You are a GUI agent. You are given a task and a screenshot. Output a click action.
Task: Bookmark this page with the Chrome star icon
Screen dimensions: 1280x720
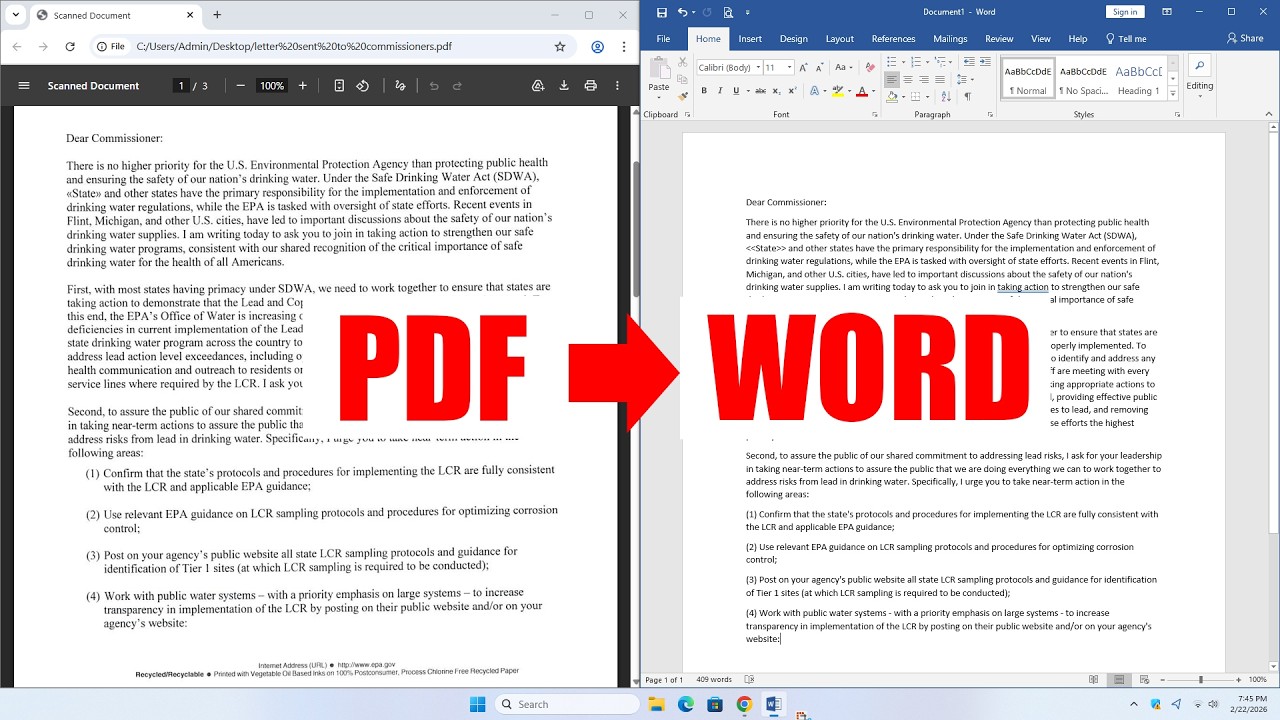[560, 46]
